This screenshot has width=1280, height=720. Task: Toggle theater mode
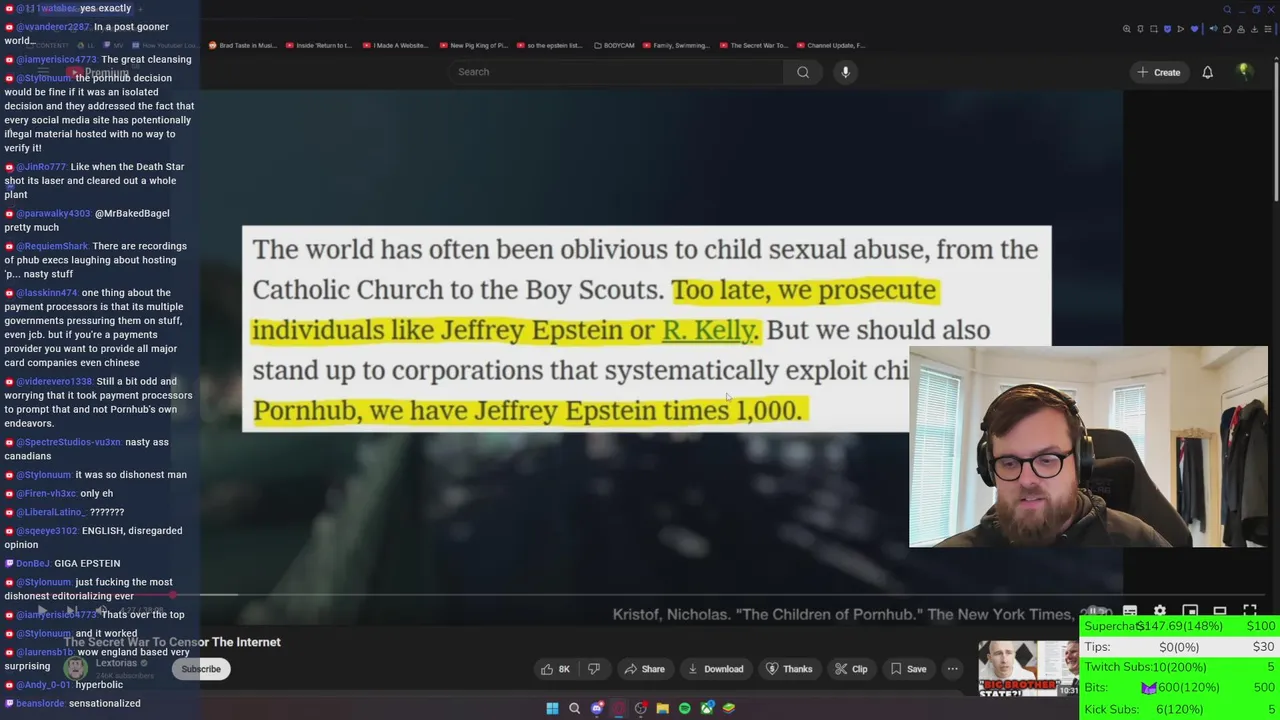1220,611
